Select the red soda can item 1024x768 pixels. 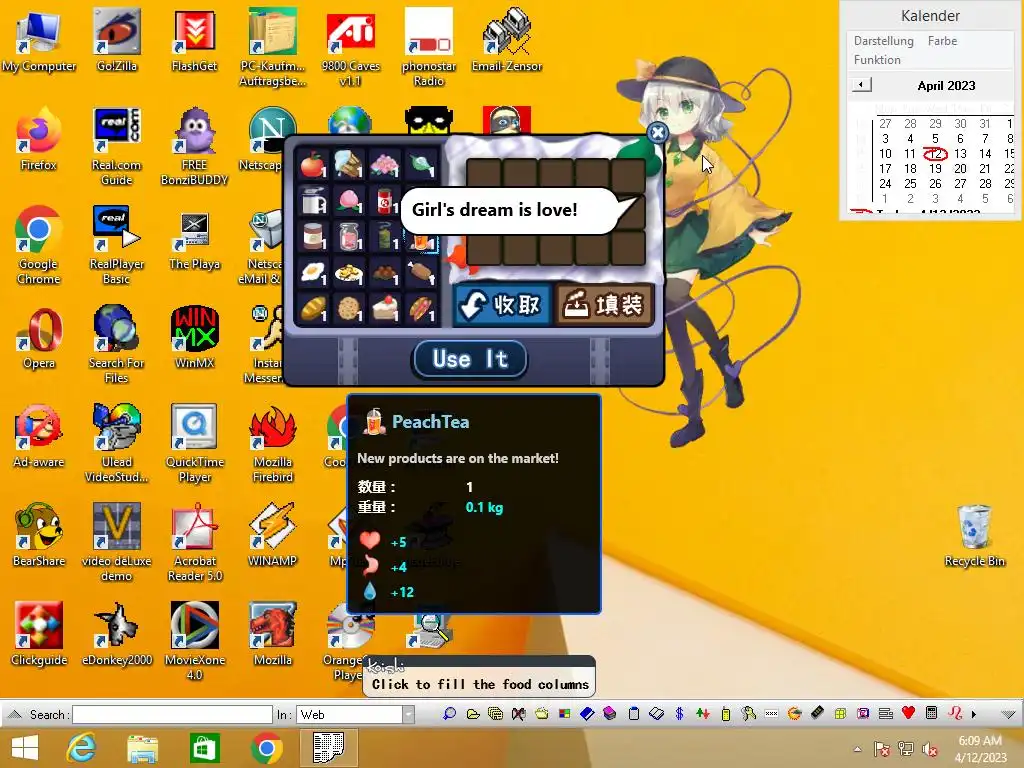pyautogui.click(x=385, y=200)
